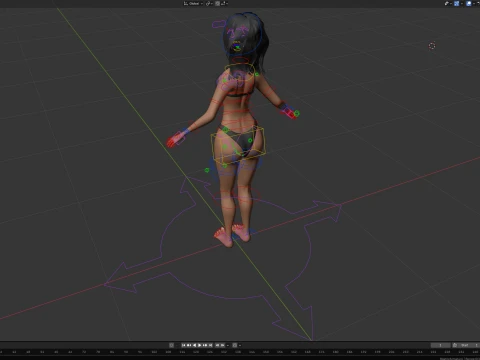Viewport: 480px width, 360px height.
Task: Toggle the show gizmo icon in header
Action: 456,3
